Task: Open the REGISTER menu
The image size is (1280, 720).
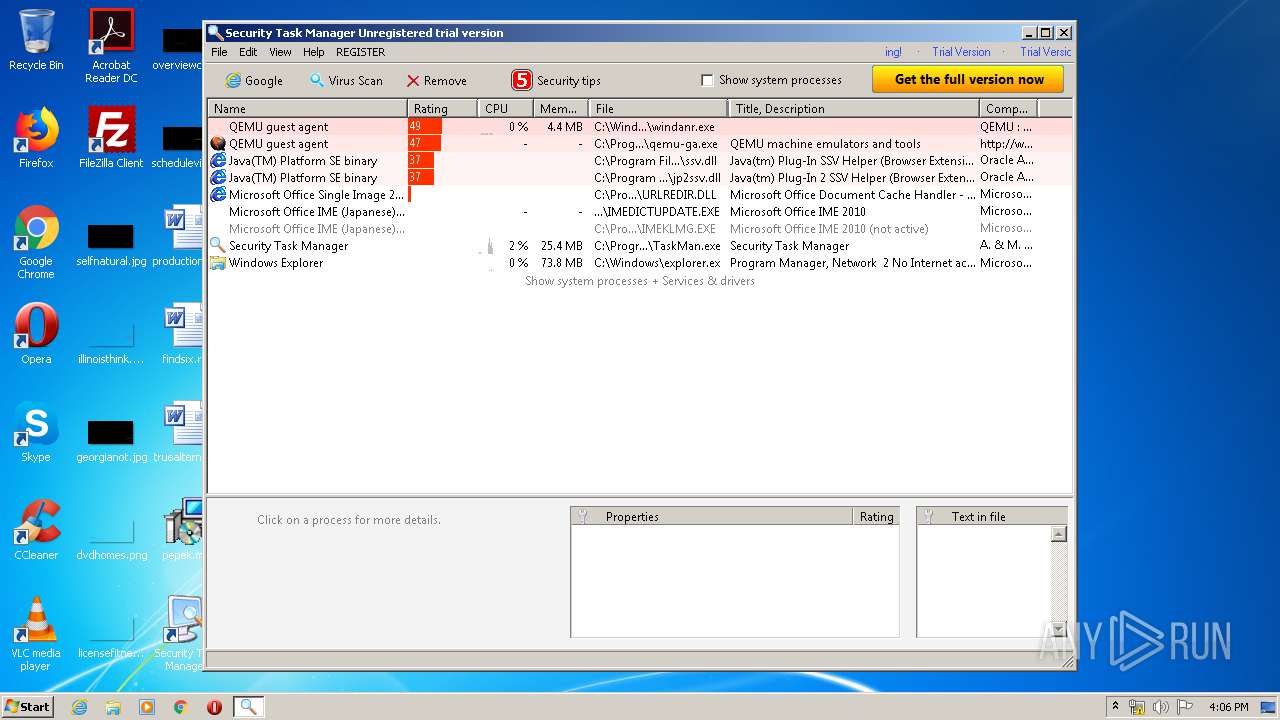Action: point(360,52)
